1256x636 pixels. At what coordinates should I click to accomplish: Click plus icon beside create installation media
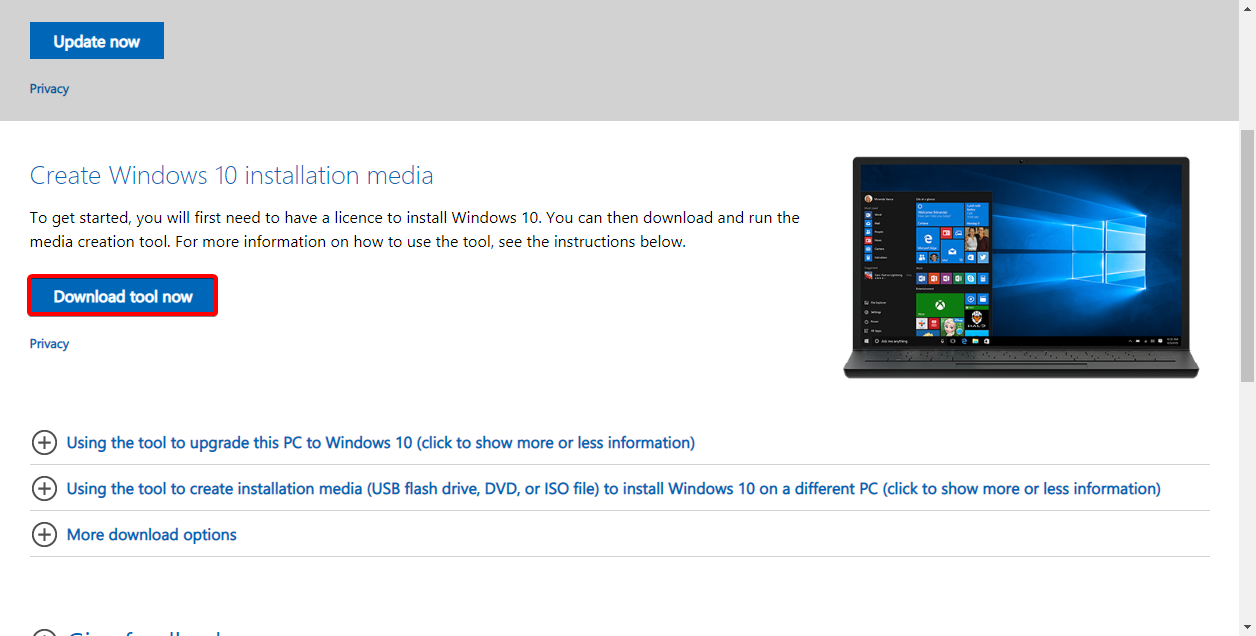tap(44, 489)
